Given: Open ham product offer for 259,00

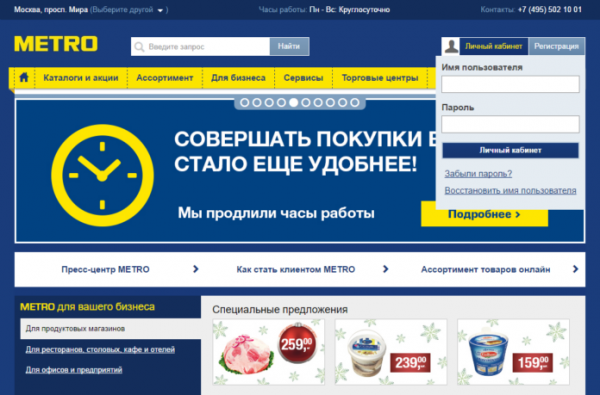Looking at the screenshot, I should pyautogui.click(x=269, y=352).
